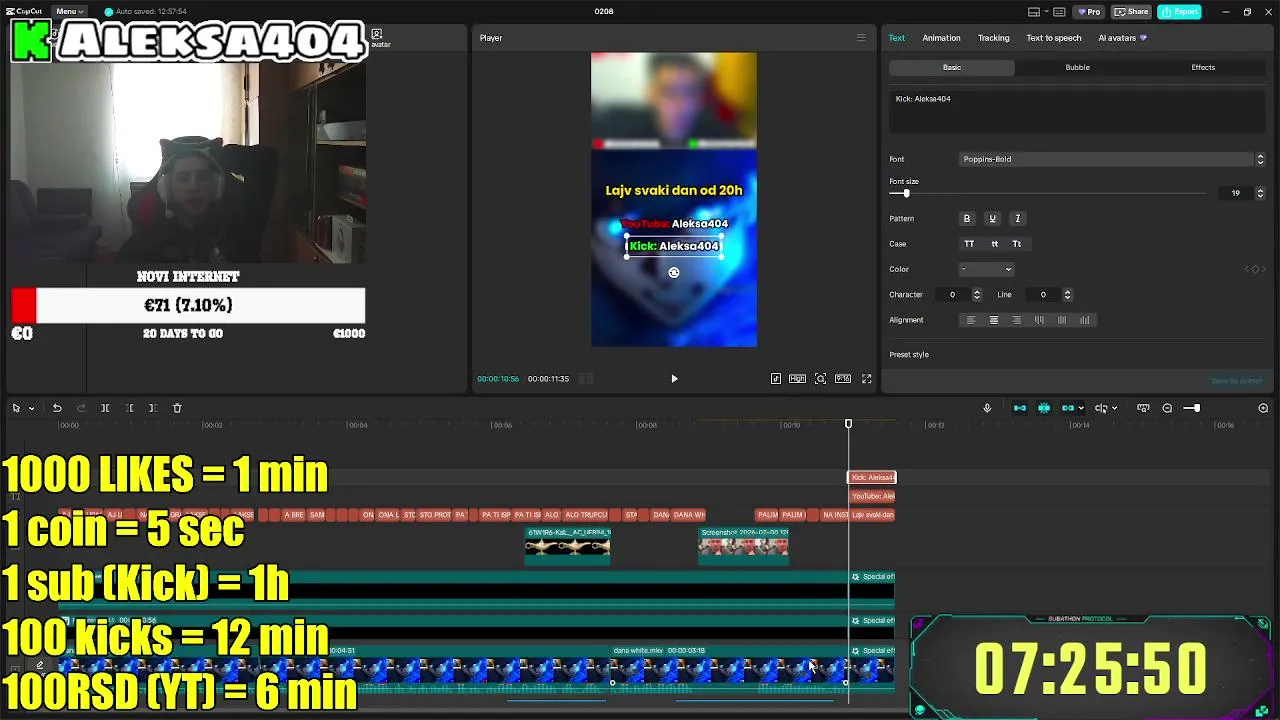This screenshot has width=1280, height=720.
Task: Switch to the Animation tab
Action: pyautogui.click(x=941, y=38)
